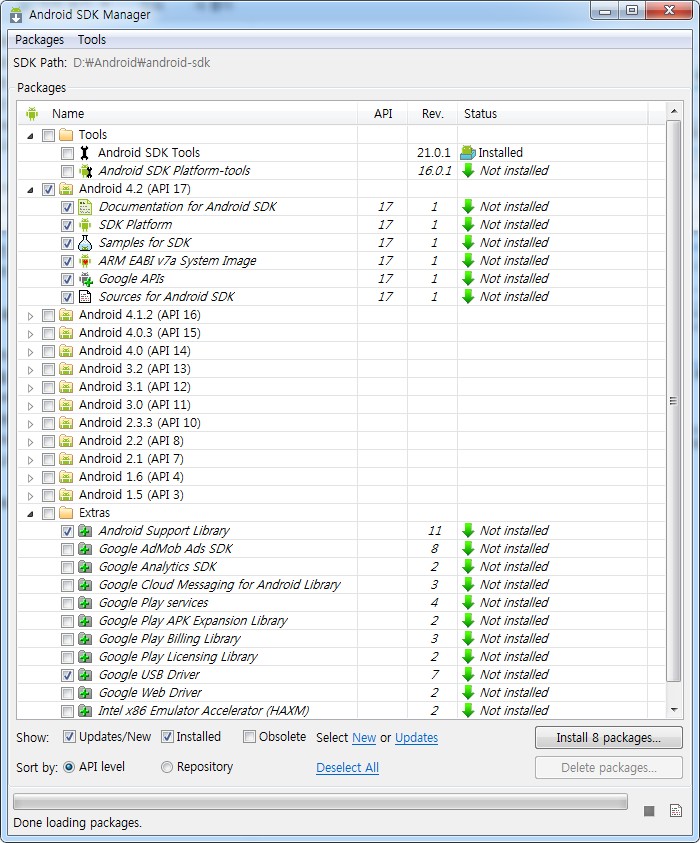Select the Repository sort option
Screen dimensions: 700x843
pyautogui.click(x=167, y=767)
